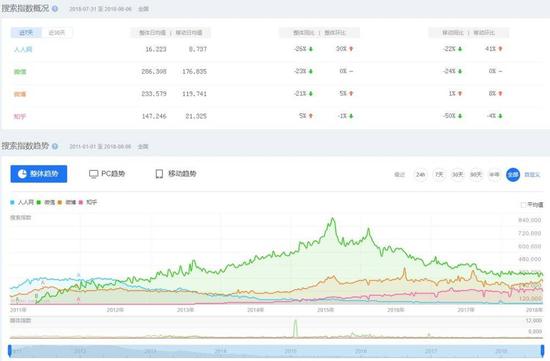The width and height of the screenshot is (550, 361).
Task: Click right handle of timeline range slider
Action: click(542, 351)
